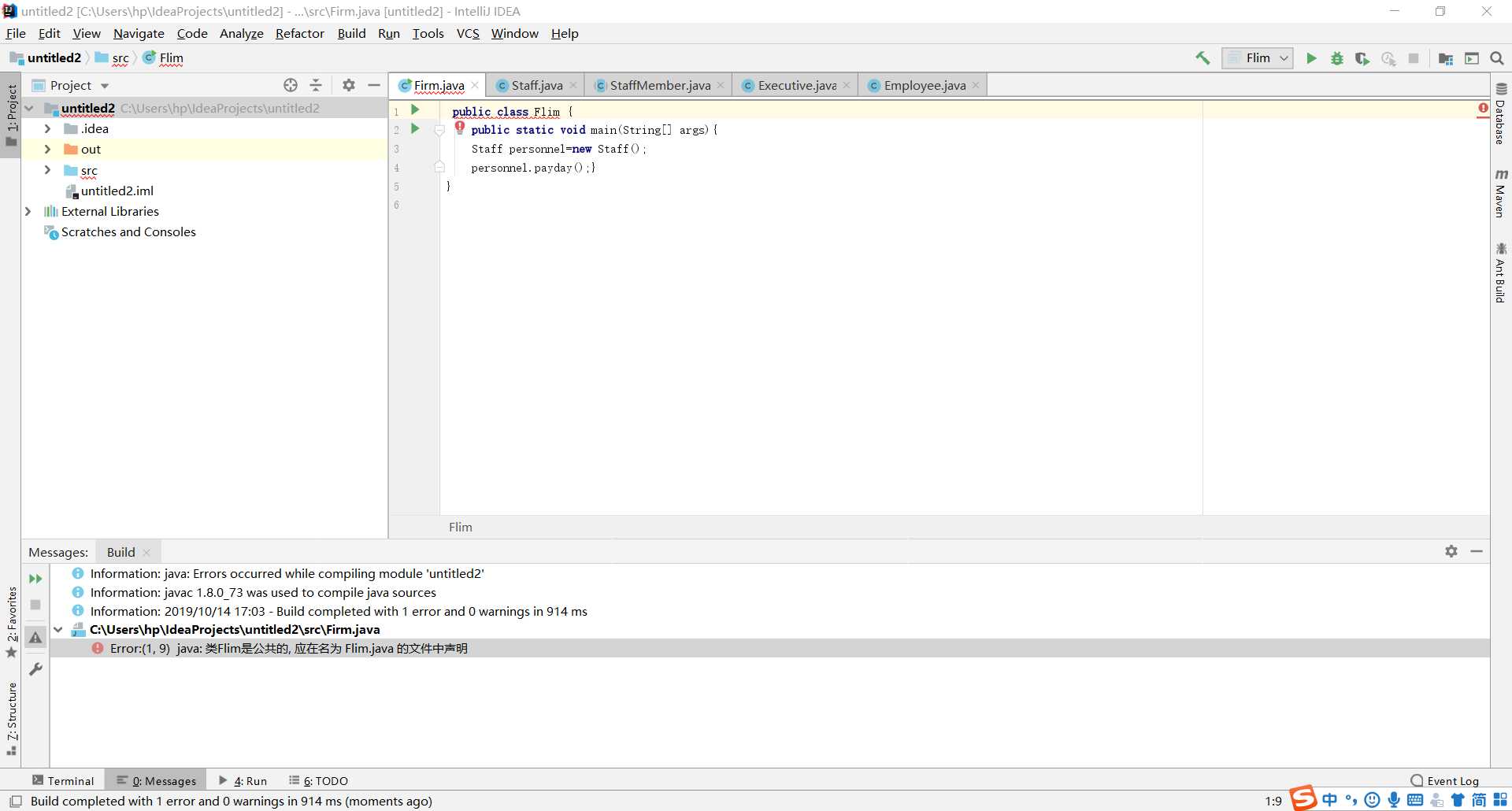Open the Flim run configuration dropdown
Viewport: 1512px width, 811px height.
(x=1258, y=58)
